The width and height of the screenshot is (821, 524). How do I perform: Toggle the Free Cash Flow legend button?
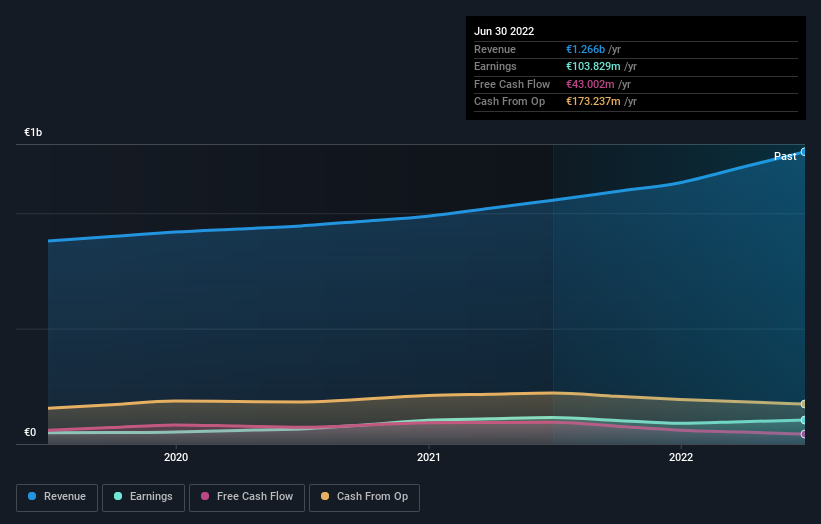pos(247,497)
